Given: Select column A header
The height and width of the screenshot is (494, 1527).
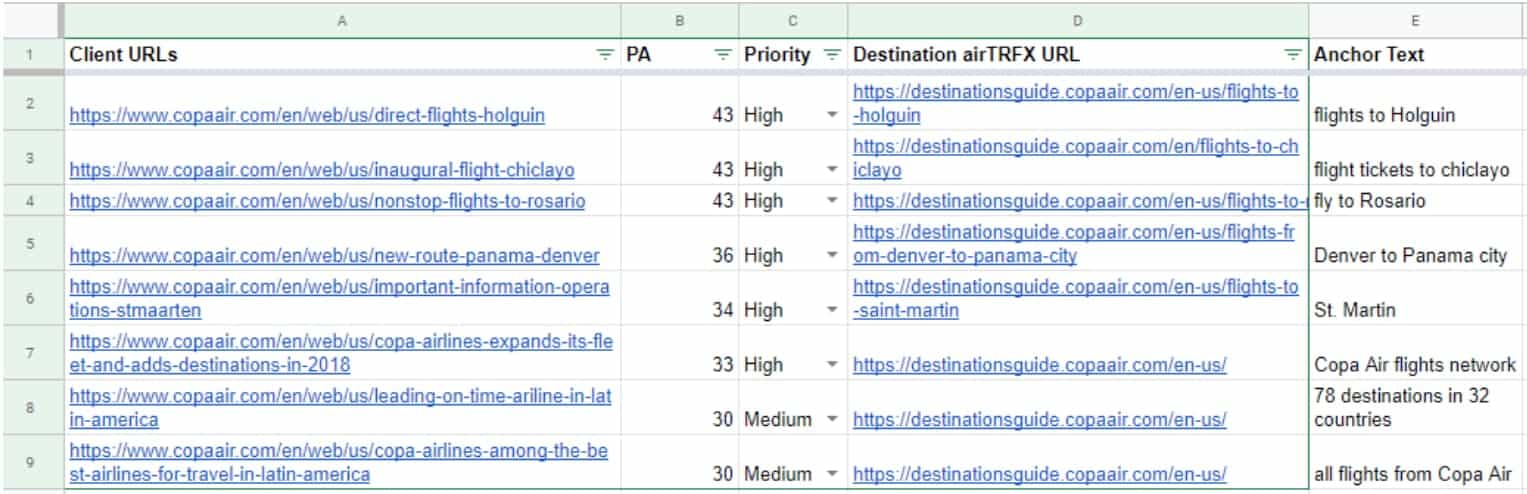Looking at the screenshot, I should (x=342, y=20).
